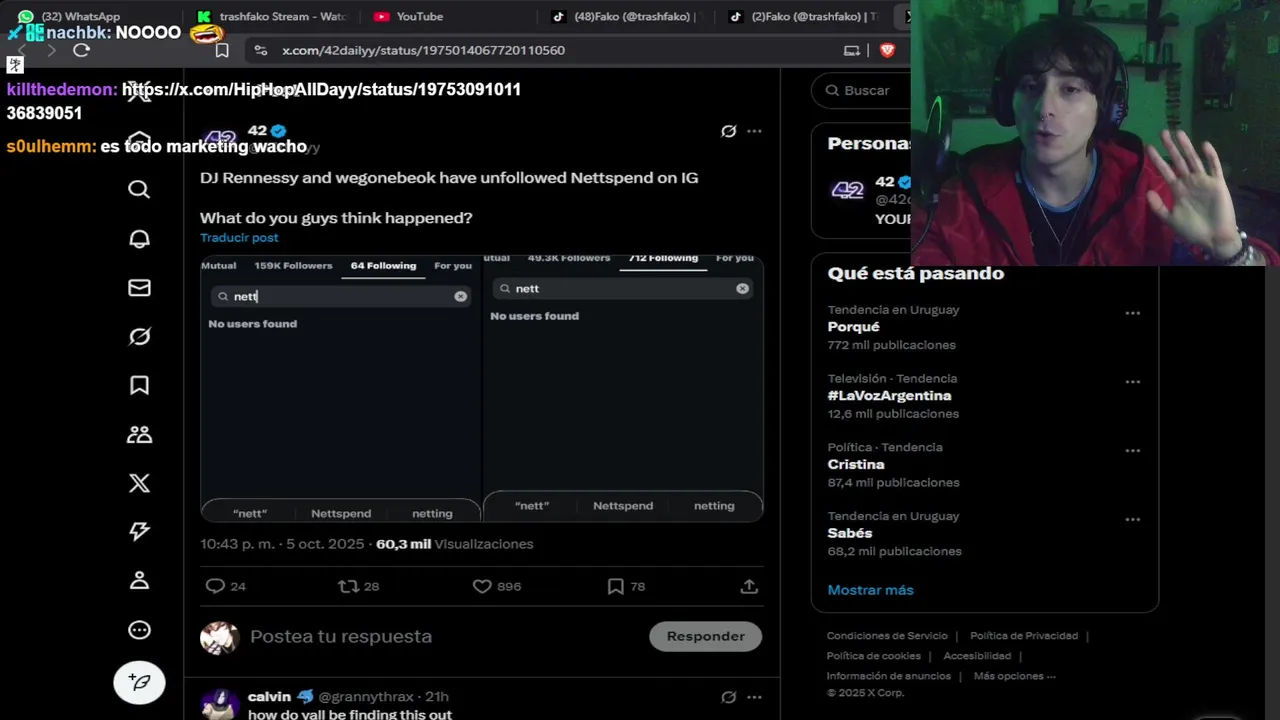Screen dimensions: 1280x720
Task: Like the post with 896 likes
Action: [x=482, y=586]
